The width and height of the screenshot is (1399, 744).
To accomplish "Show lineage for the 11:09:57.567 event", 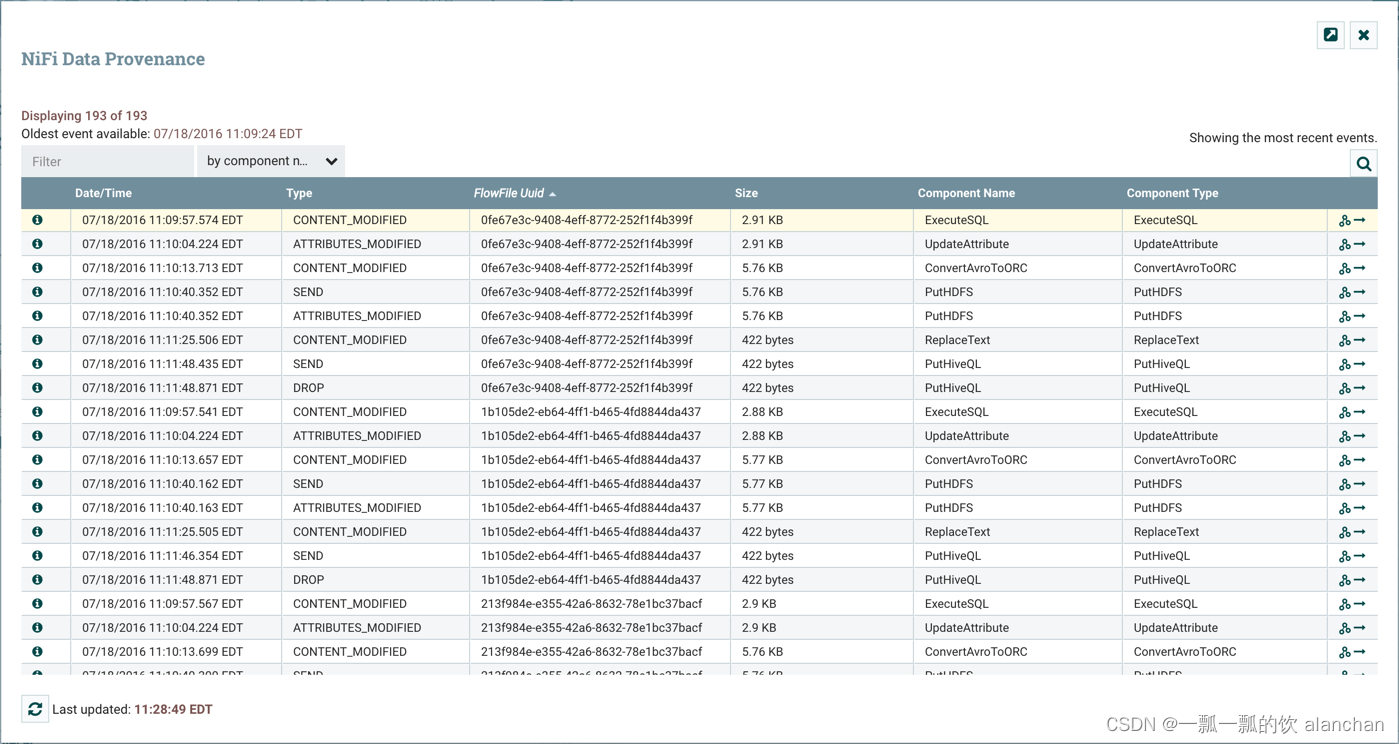I will pos(1344,604).
